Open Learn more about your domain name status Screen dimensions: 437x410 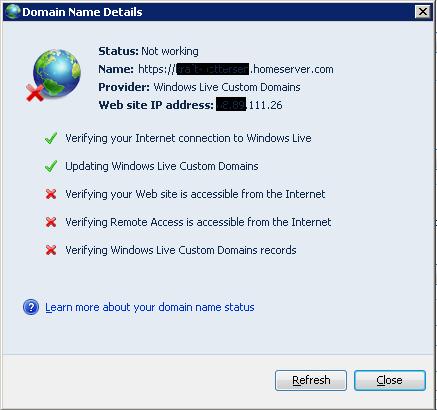pos(150,307)
